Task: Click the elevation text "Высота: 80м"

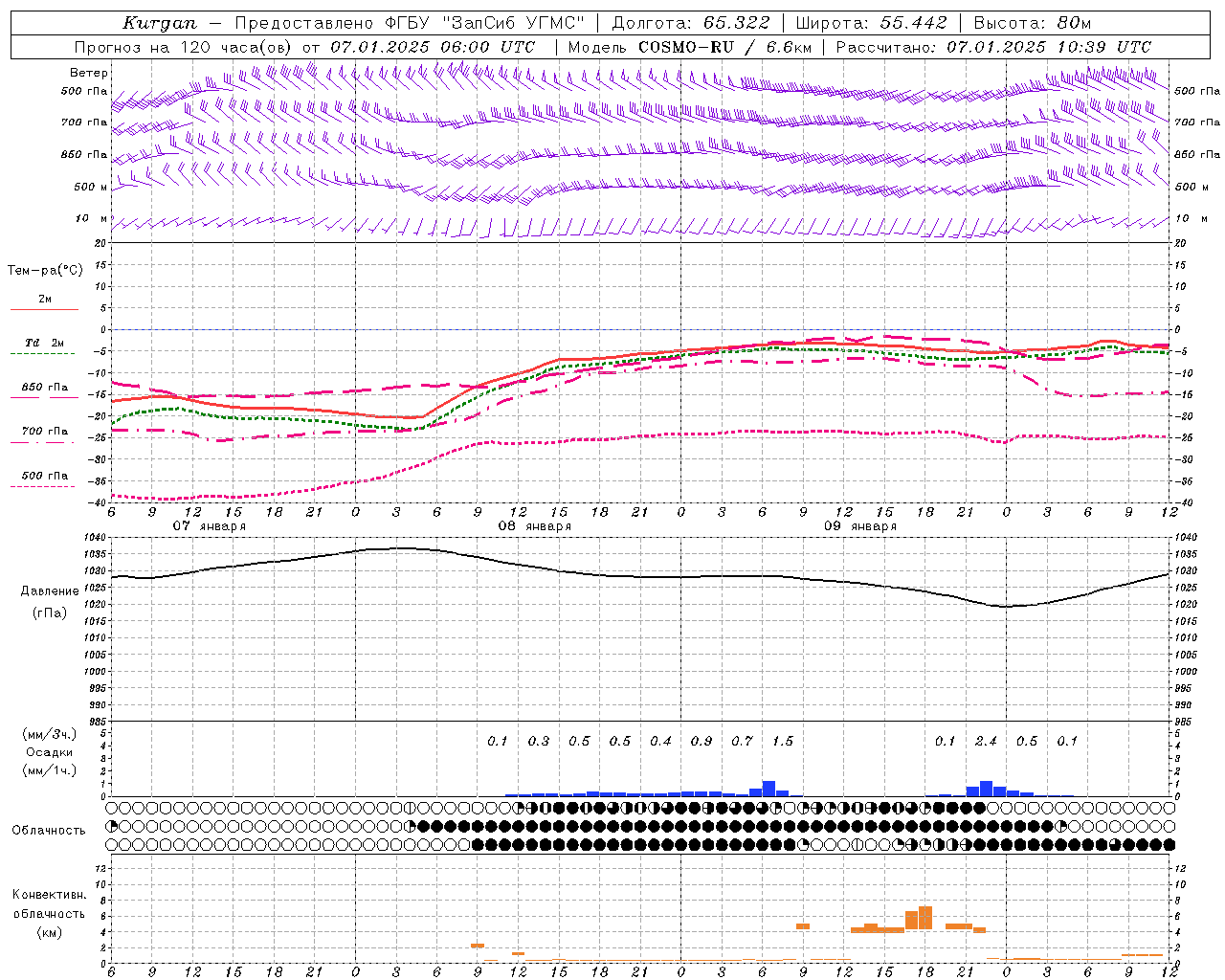Action: tap(1033, 23)
